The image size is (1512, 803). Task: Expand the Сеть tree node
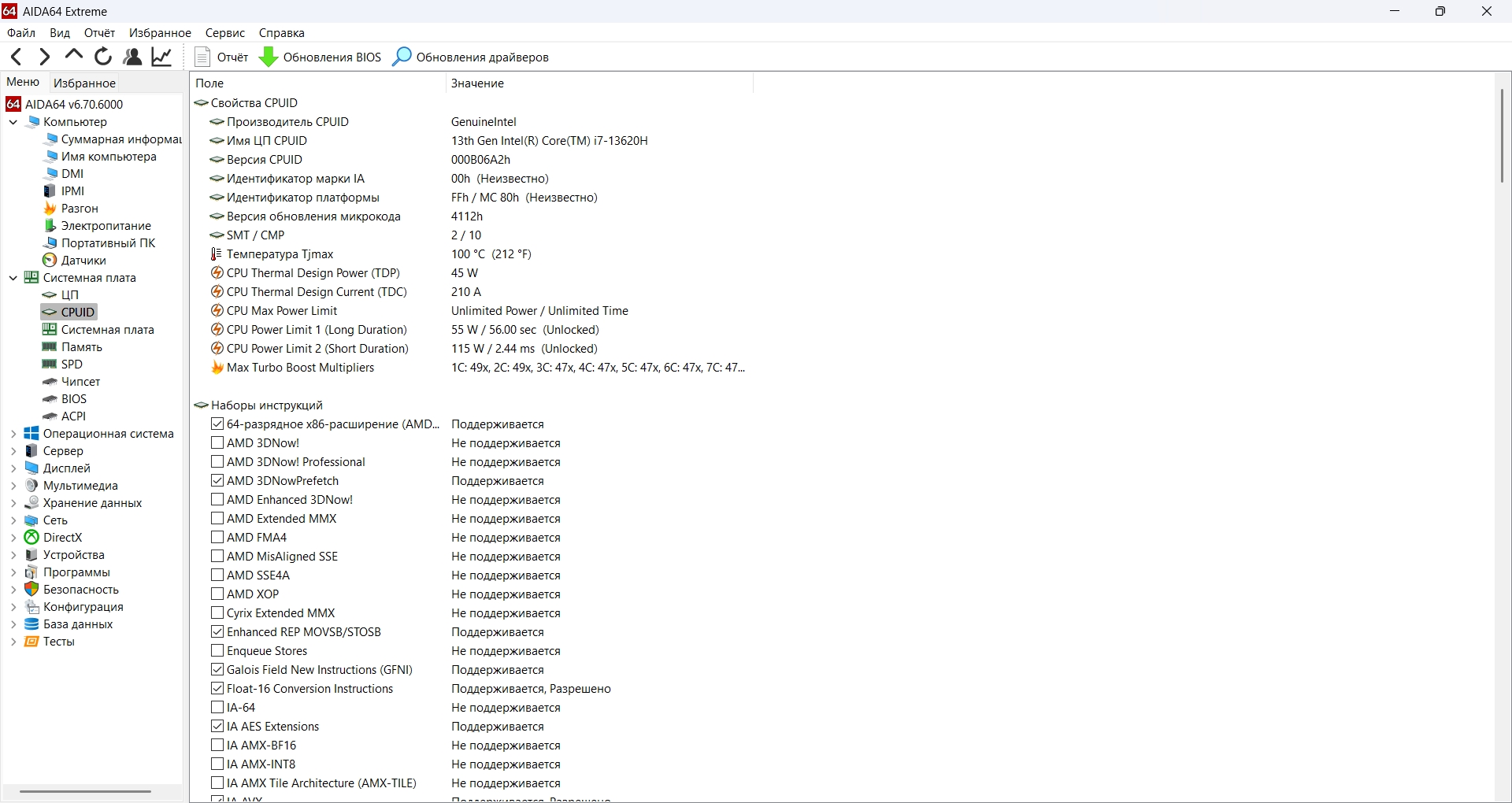click(13, 520)
